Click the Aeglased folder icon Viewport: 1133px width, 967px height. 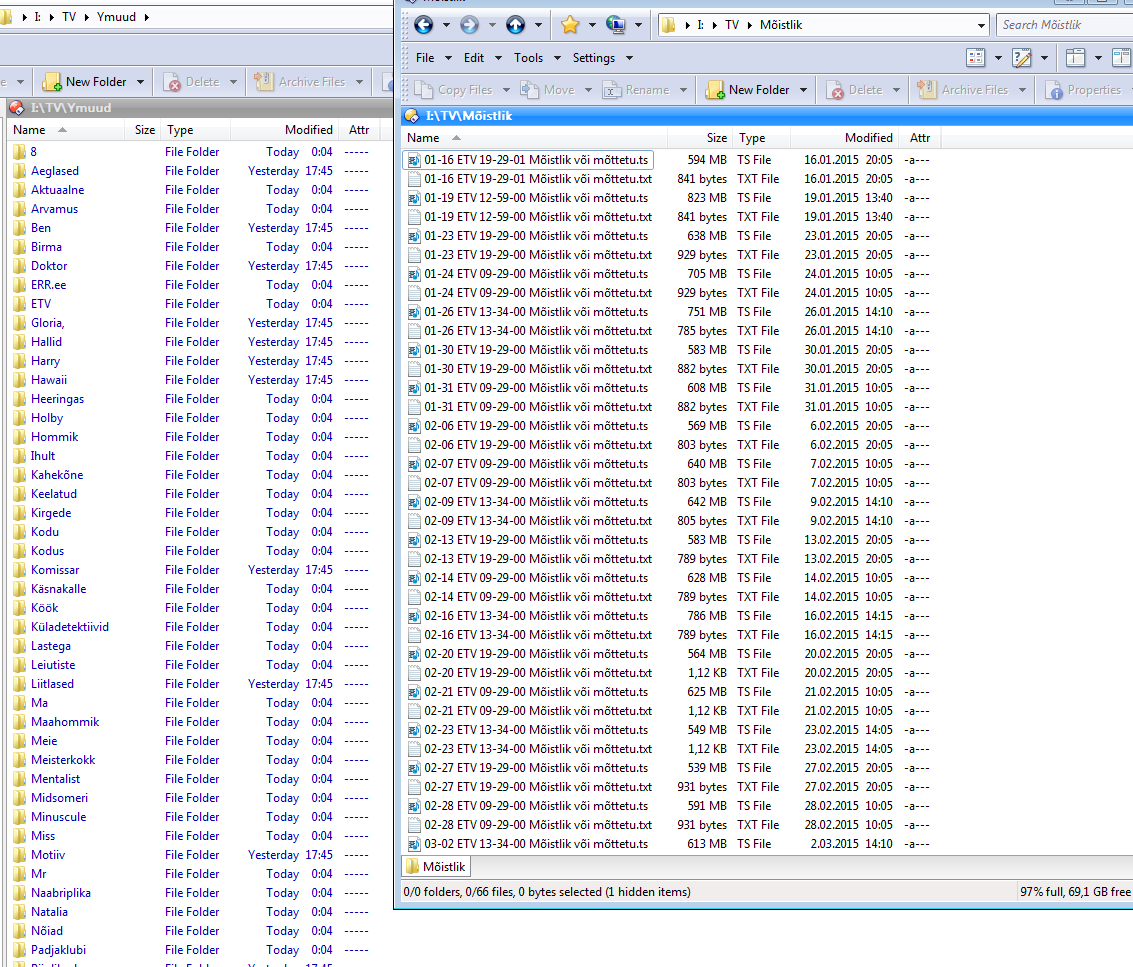19,171
